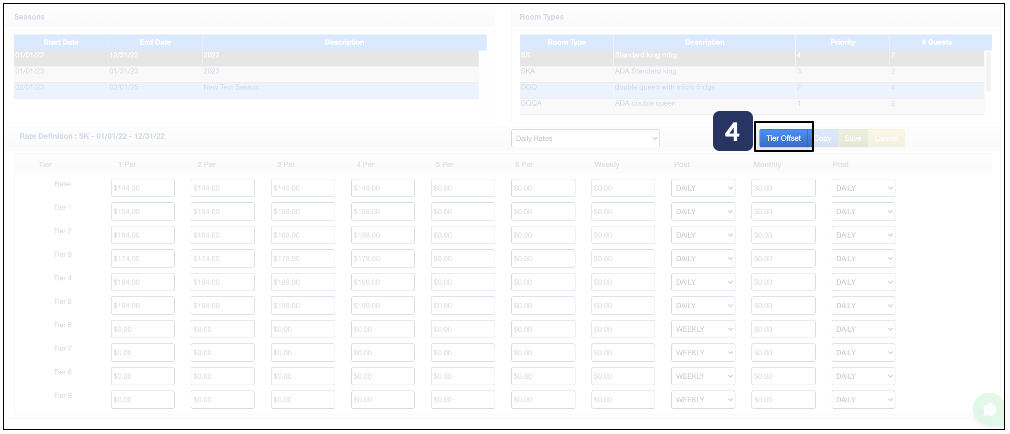Open Tier 6 WEEKLY Post dropdown

click(703, 329)
